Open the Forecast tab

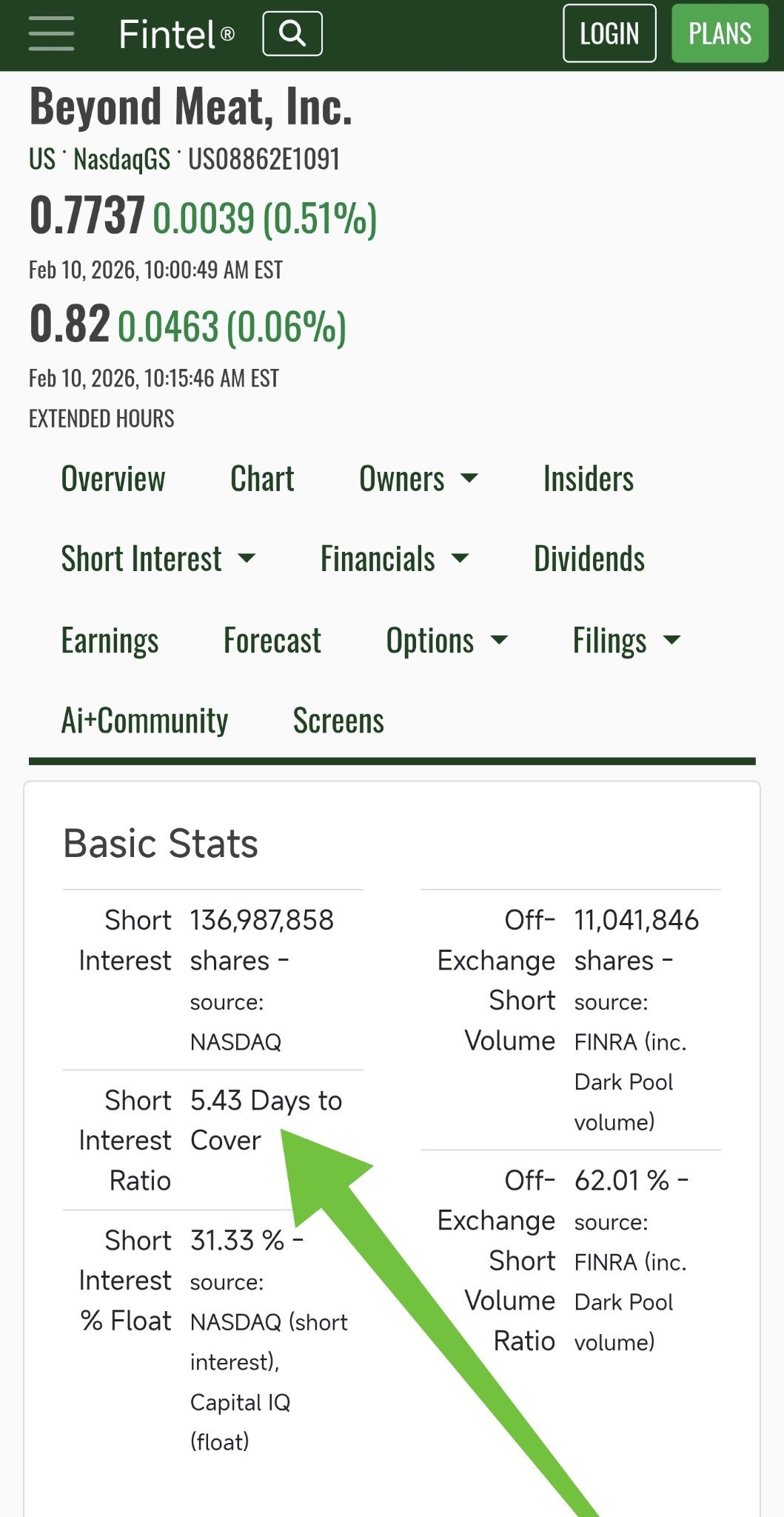[x=272, y=641]
